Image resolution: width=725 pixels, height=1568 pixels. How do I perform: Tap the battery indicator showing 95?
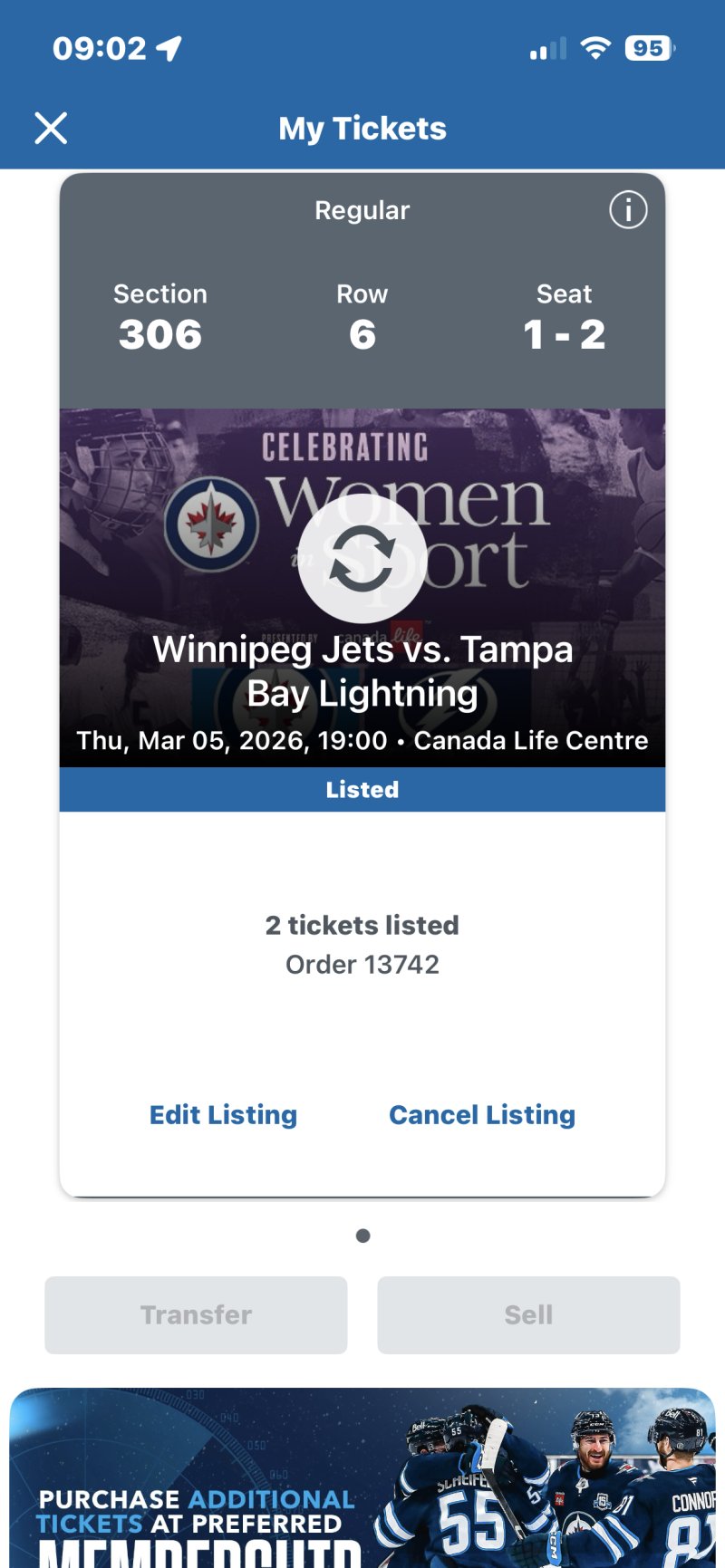pyautogui.click(x=649, y=48)
